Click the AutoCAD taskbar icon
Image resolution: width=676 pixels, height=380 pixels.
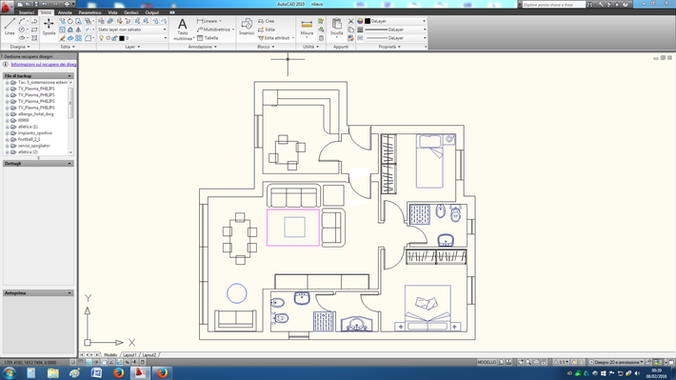pyautogui.click(x=140, y=373)
